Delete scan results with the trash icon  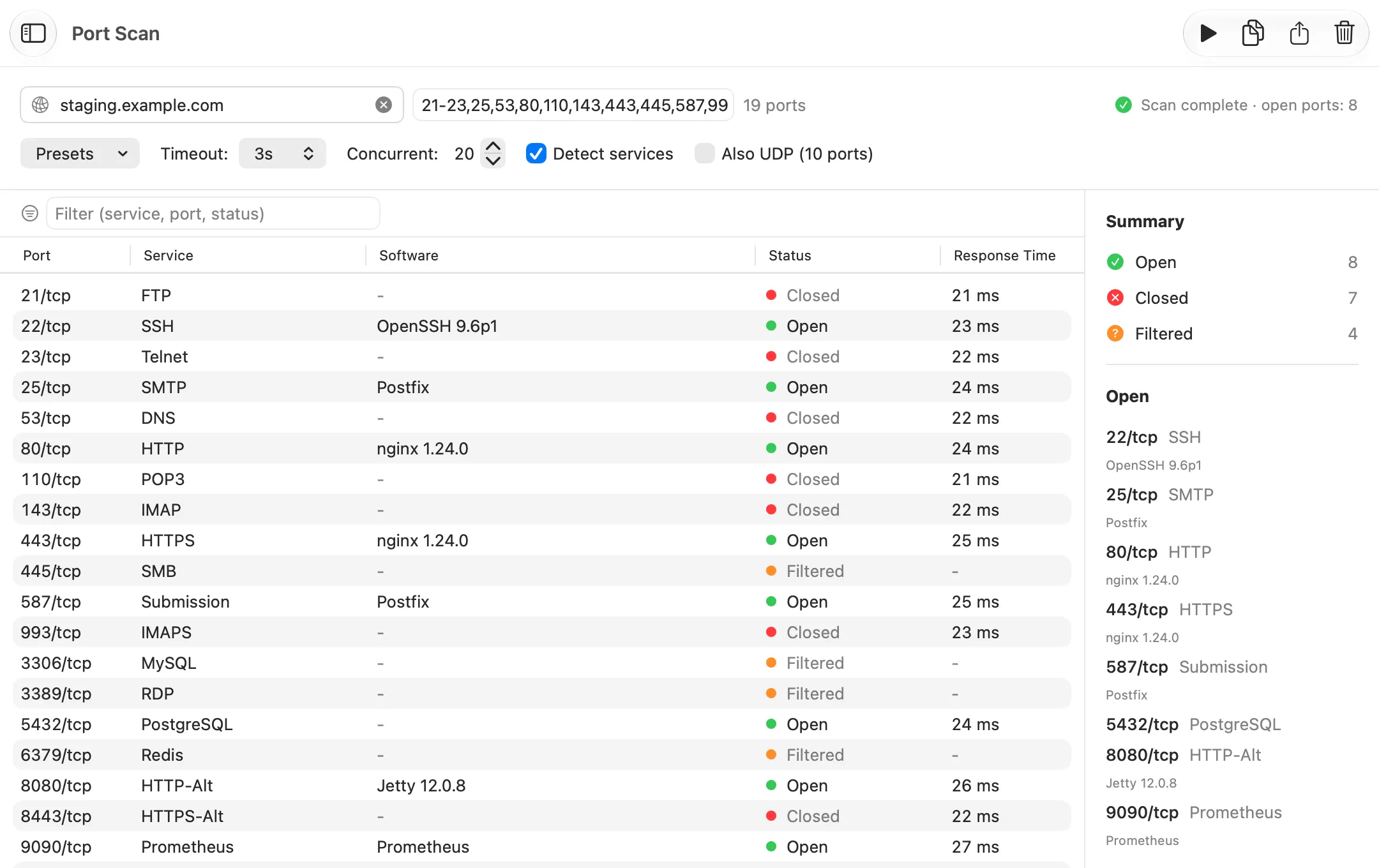[1344, 33]
